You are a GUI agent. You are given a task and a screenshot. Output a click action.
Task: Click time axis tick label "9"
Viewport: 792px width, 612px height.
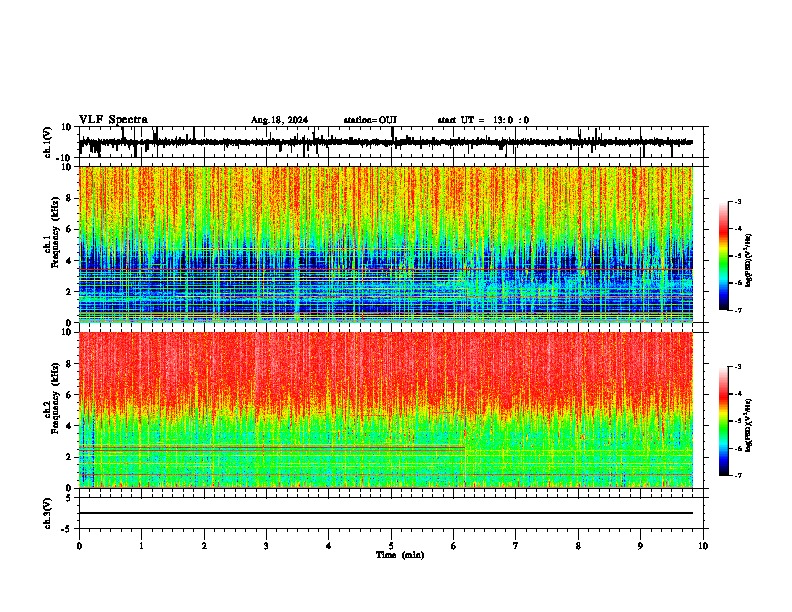pos(640,546)
